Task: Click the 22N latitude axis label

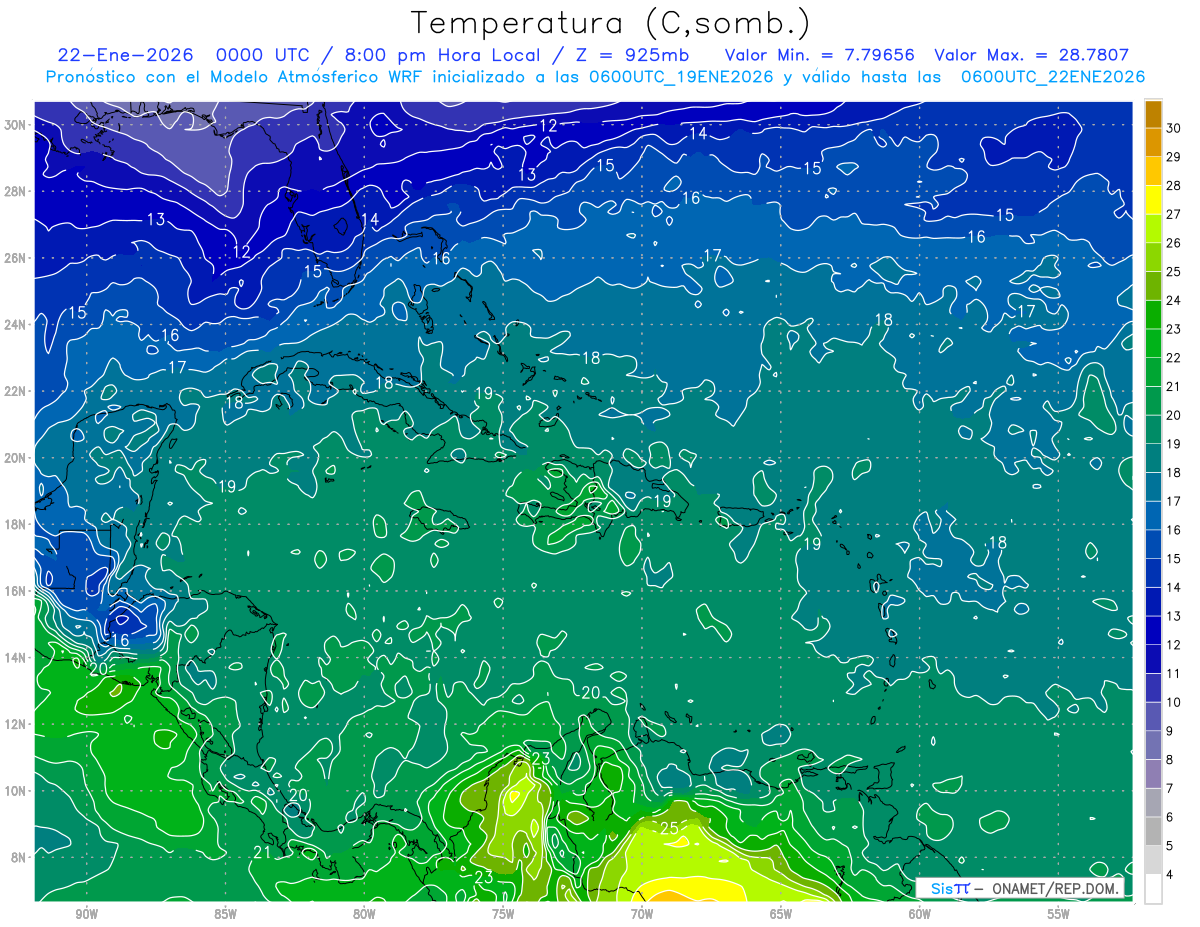Action: pyautogui.click(x=16, y=391)
